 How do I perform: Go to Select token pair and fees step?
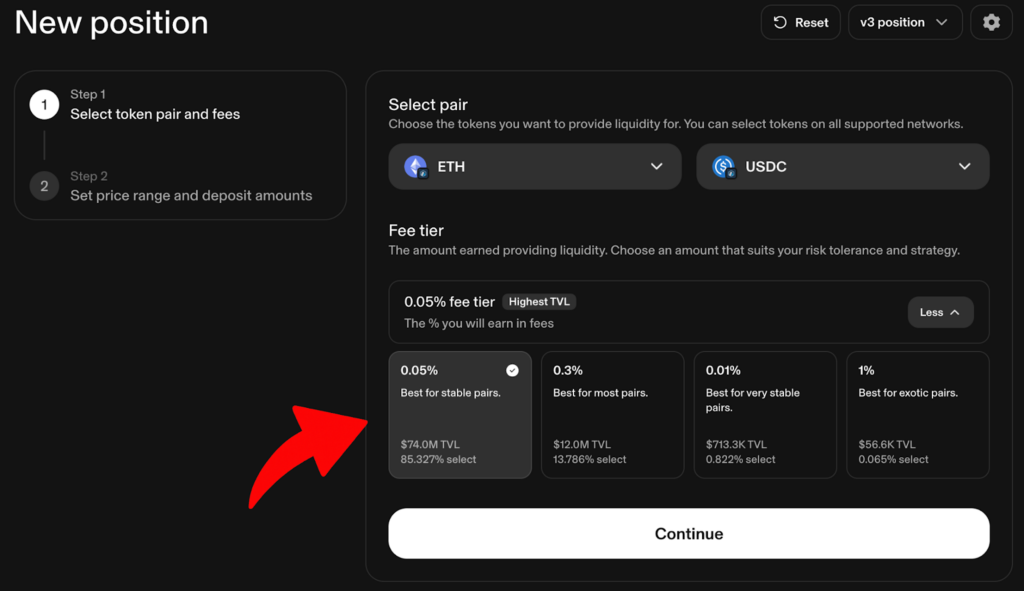(x=155, y=114)
